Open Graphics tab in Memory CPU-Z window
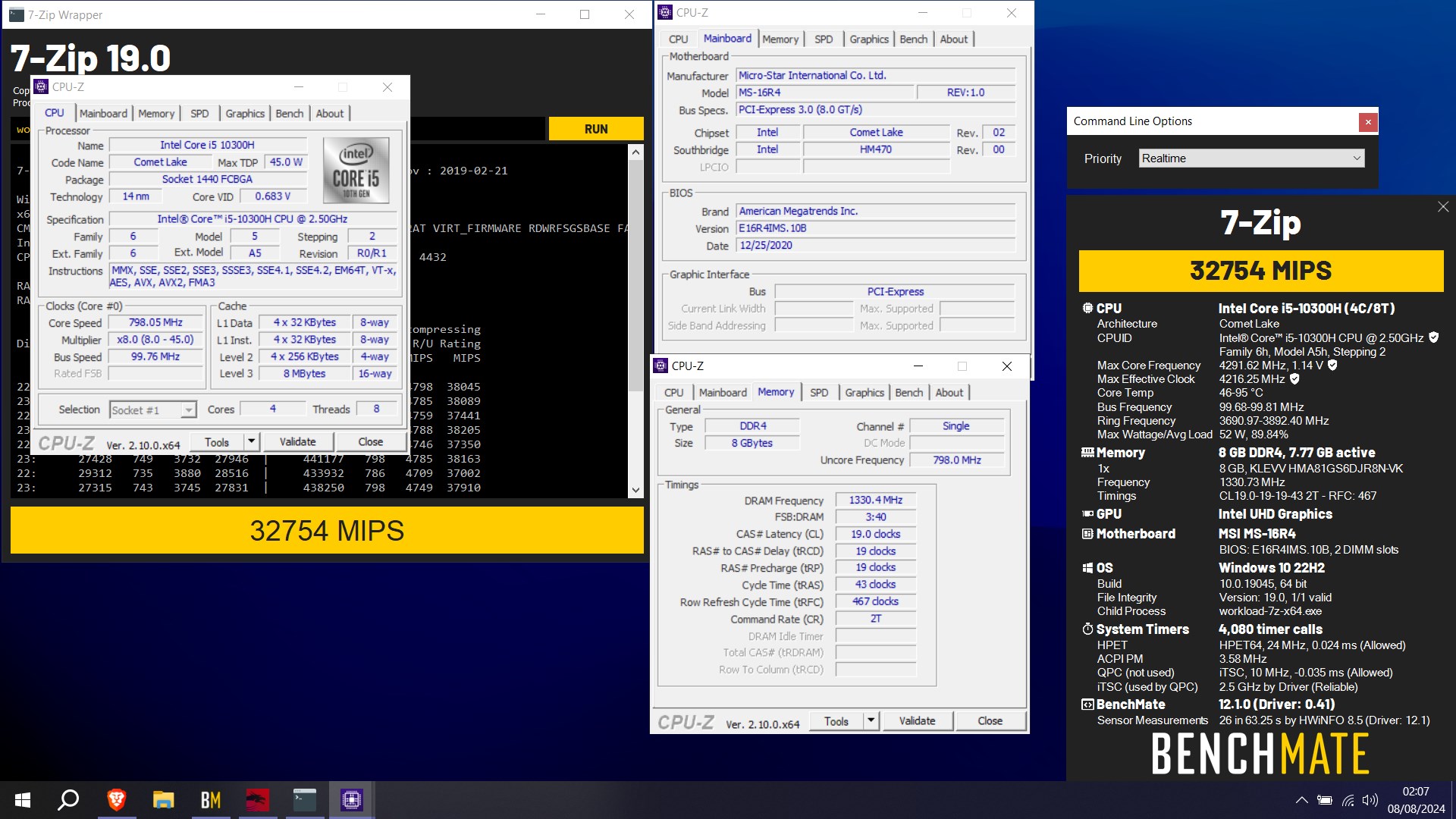 point(864,393)
